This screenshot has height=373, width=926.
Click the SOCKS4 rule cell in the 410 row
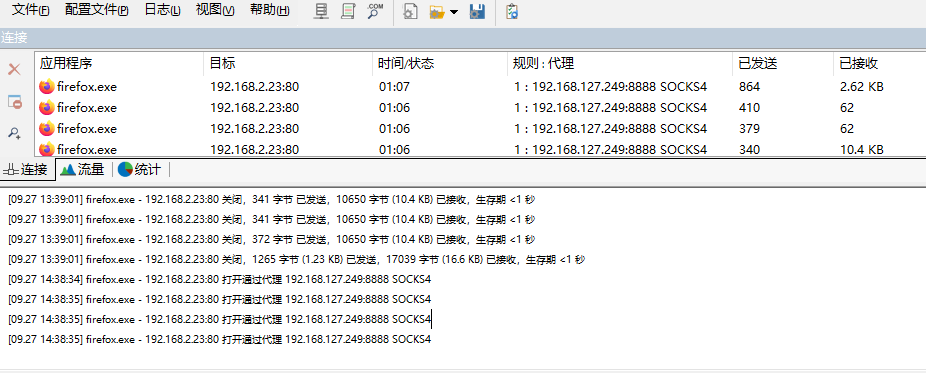click(x=611, y=107)
